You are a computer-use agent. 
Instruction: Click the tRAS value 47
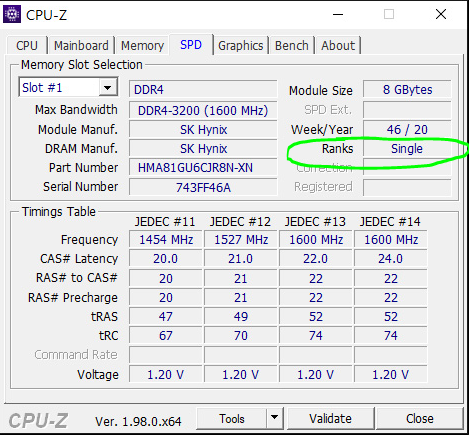166,316
